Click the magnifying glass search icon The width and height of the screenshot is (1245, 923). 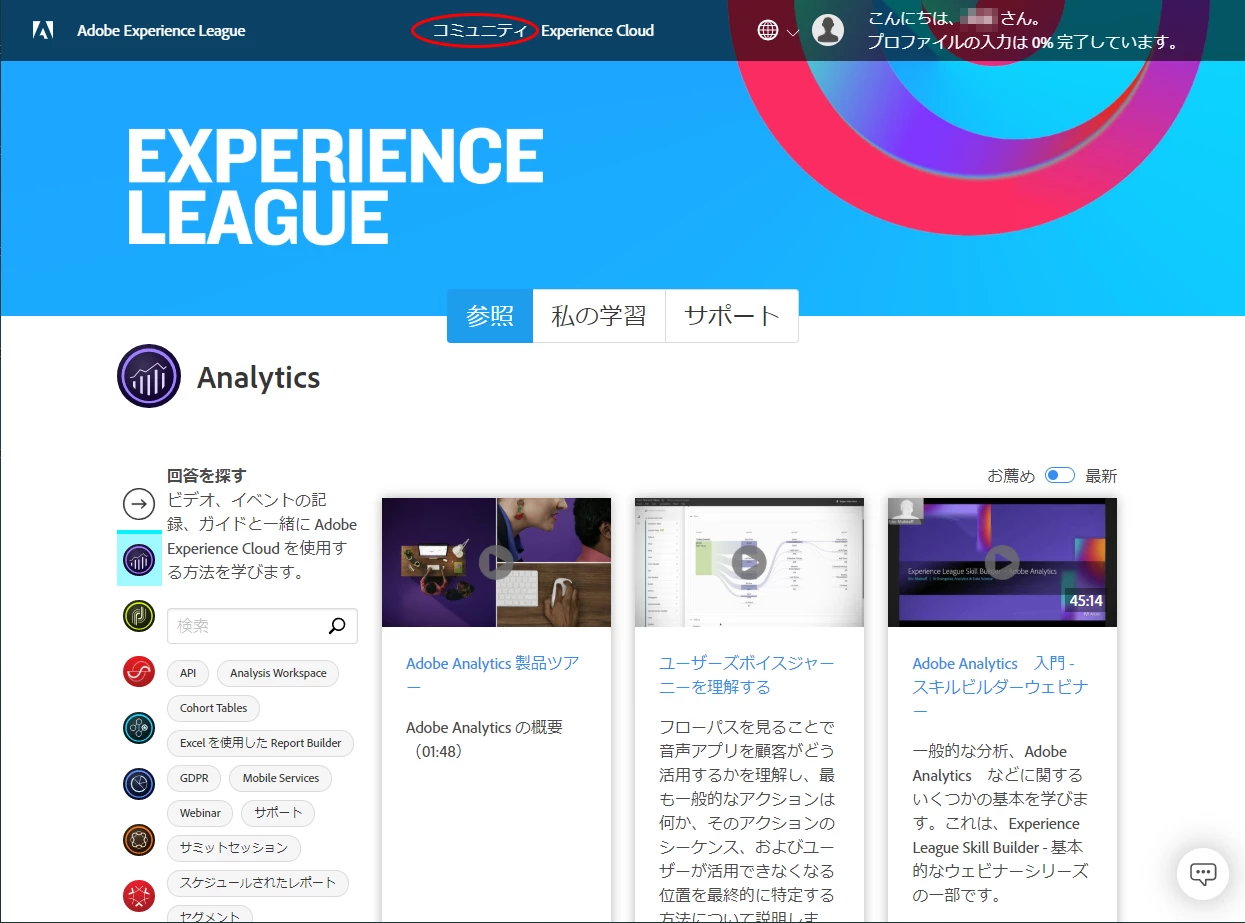point(337,626)
